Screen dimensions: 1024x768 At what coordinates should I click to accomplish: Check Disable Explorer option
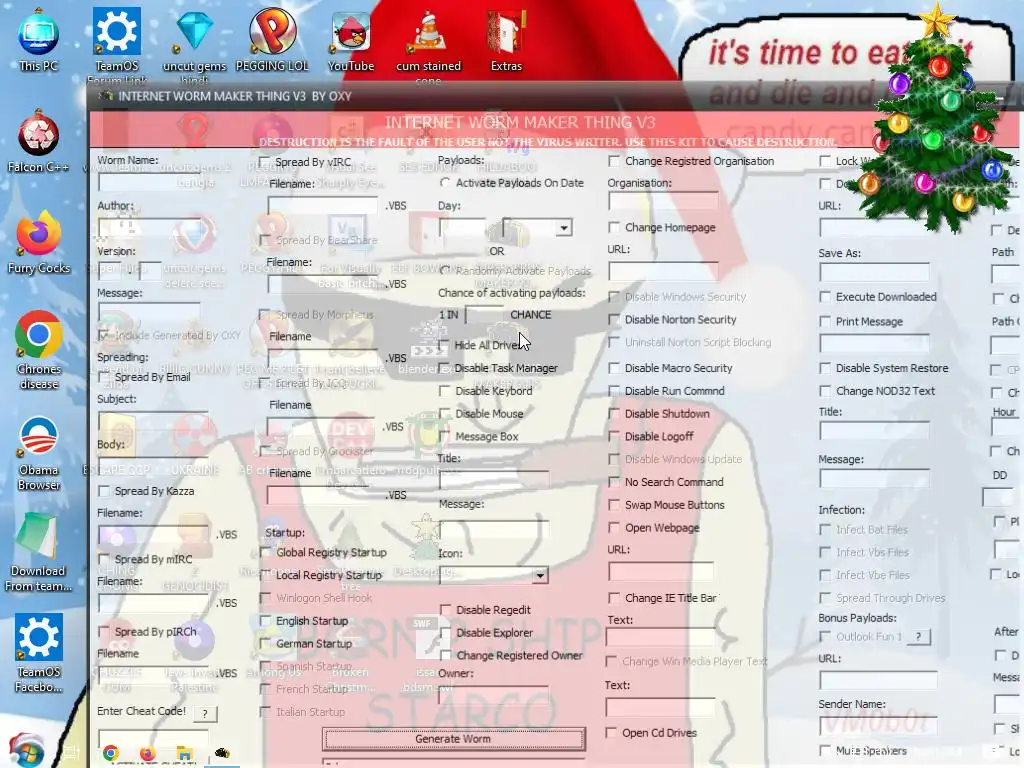445,633
